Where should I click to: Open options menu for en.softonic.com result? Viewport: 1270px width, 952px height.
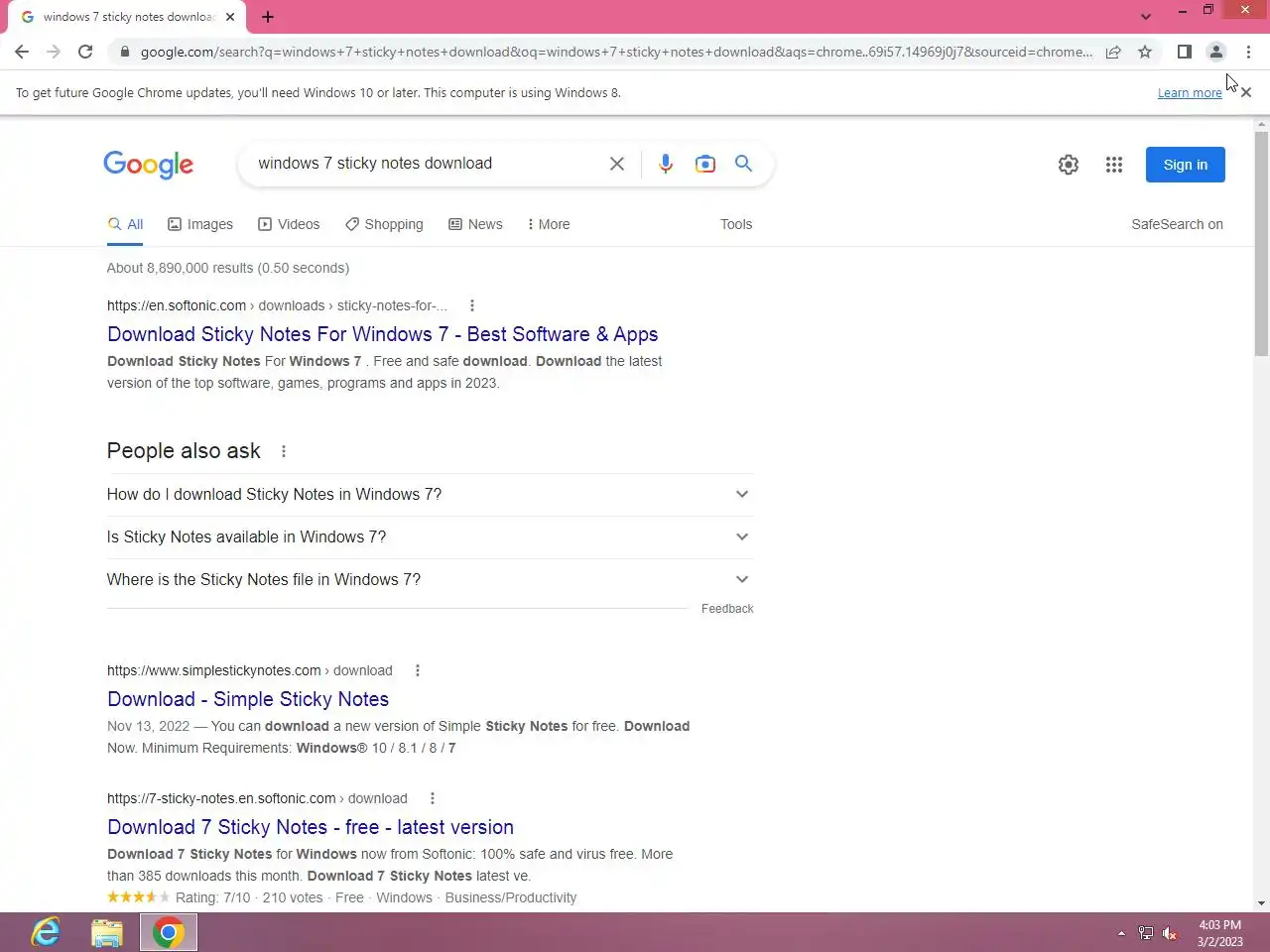tap(472, 305)
